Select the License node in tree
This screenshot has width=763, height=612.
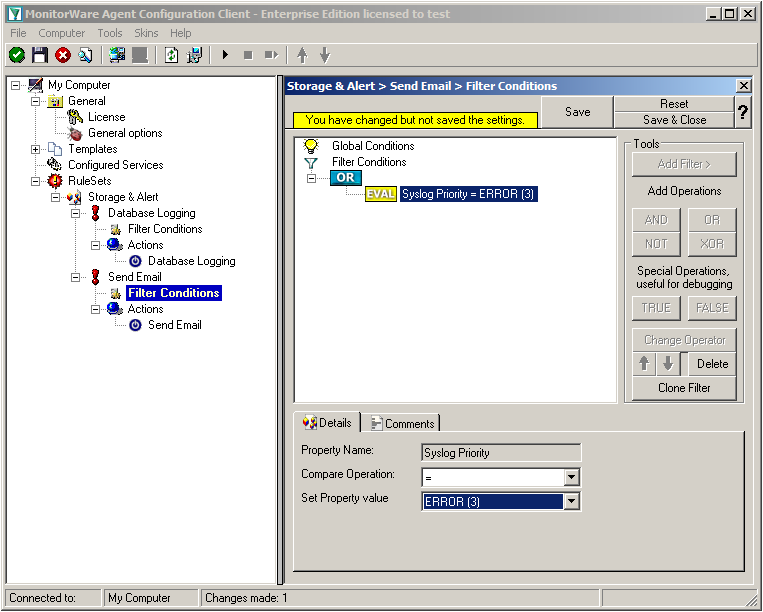click(x=107, y=117)
